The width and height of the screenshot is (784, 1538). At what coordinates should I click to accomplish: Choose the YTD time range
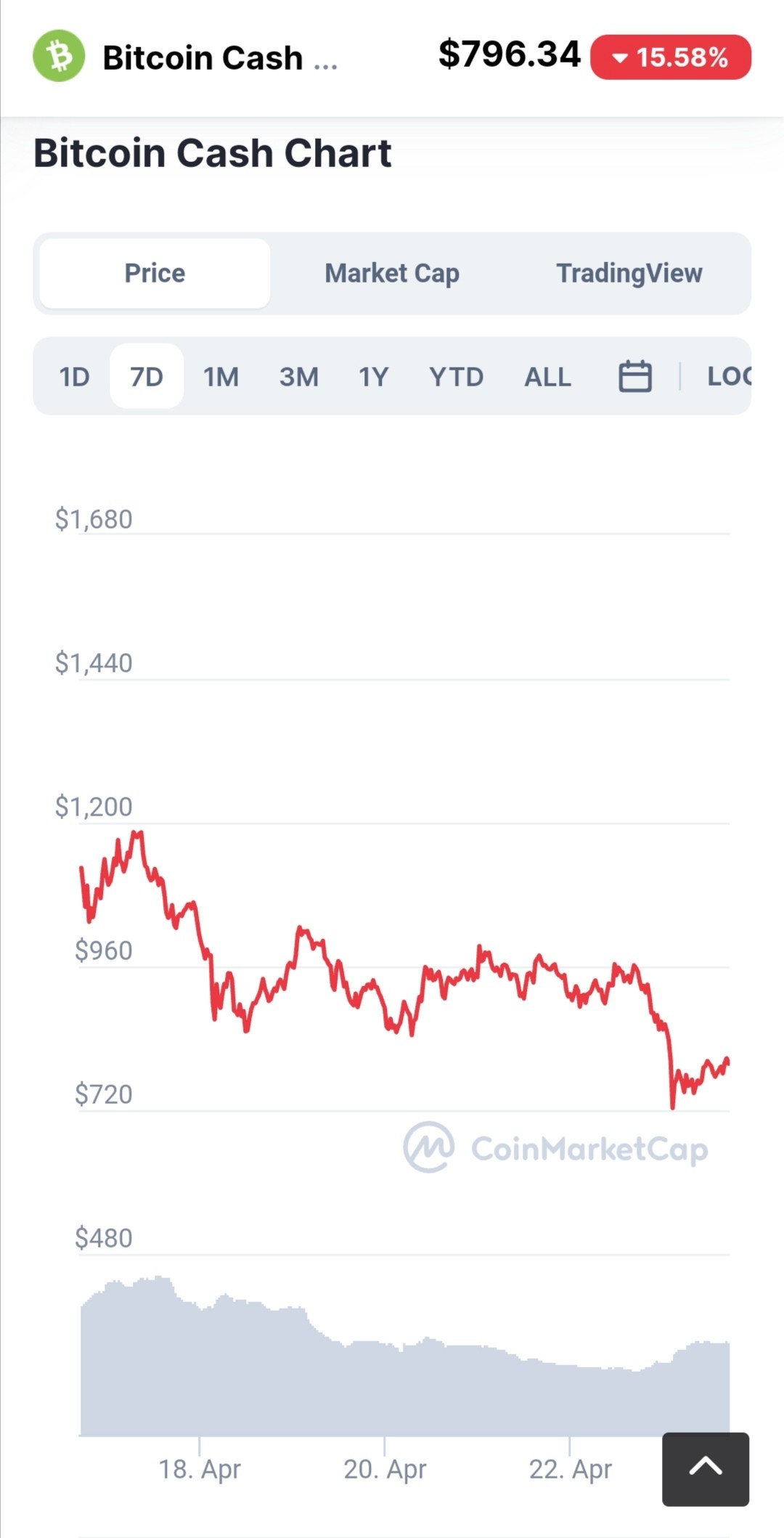click(x=456, y=376)
